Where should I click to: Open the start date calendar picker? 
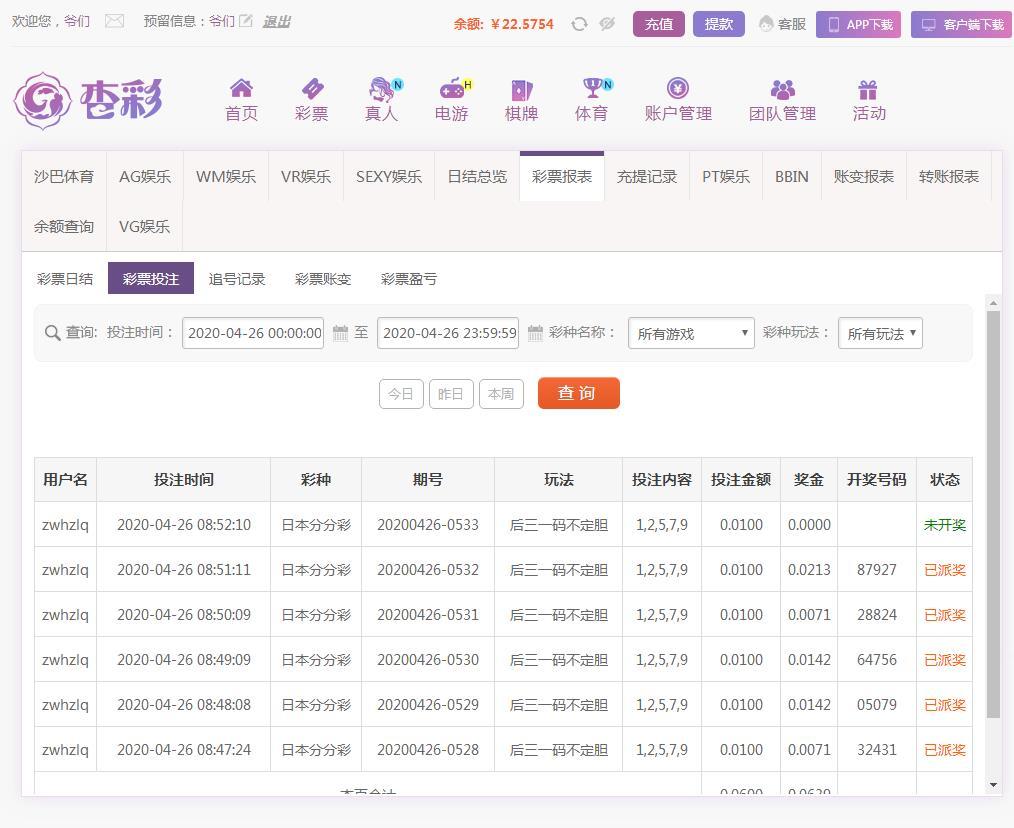[340, 333]
